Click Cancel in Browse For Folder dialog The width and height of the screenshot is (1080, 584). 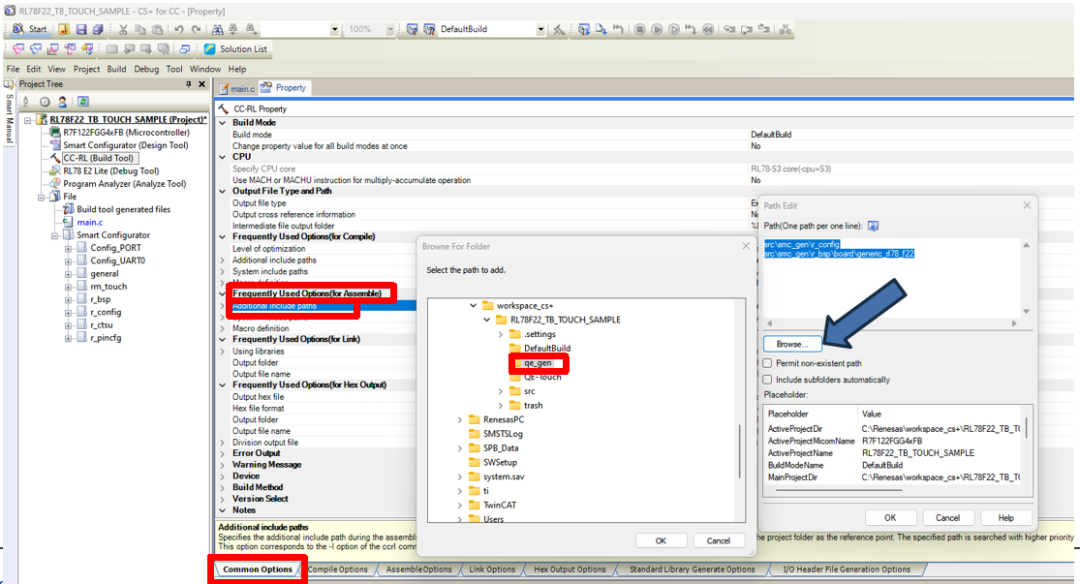pos(718,541)
